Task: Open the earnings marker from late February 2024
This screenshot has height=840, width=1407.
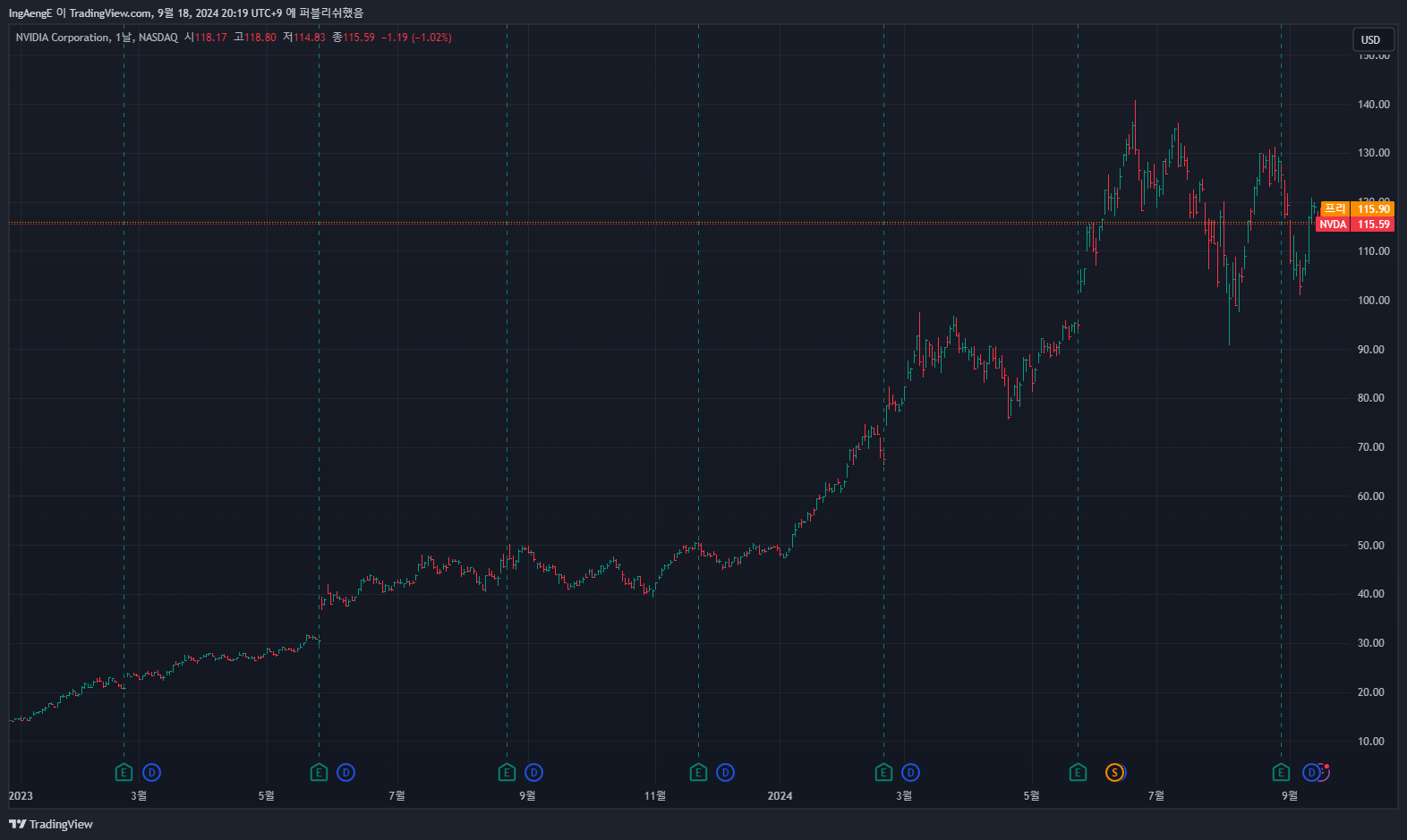Action: tap(883, 773)
